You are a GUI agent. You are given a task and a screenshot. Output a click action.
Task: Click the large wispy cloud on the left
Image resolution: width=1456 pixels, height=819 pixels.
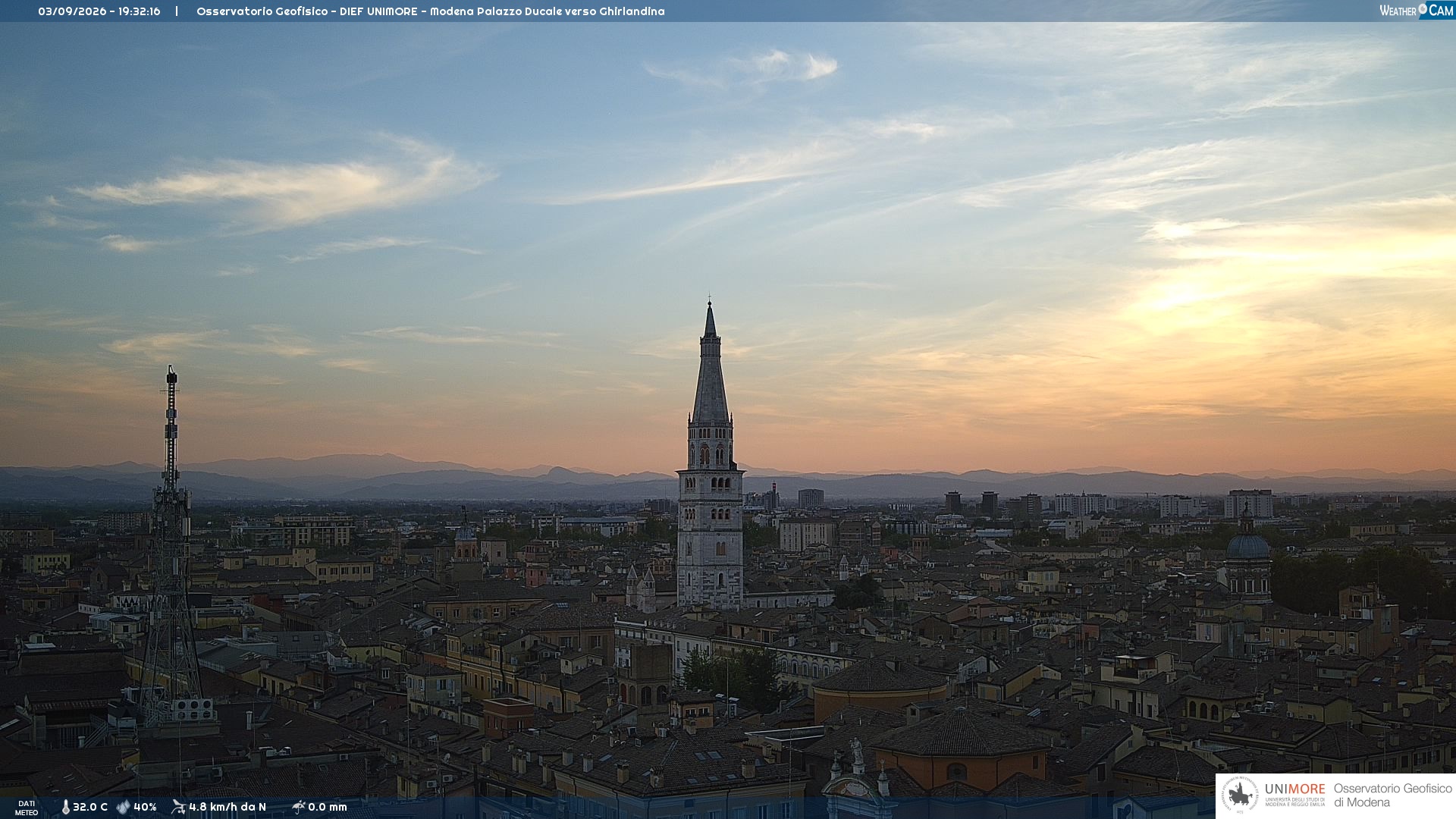[x=288, y=186]
